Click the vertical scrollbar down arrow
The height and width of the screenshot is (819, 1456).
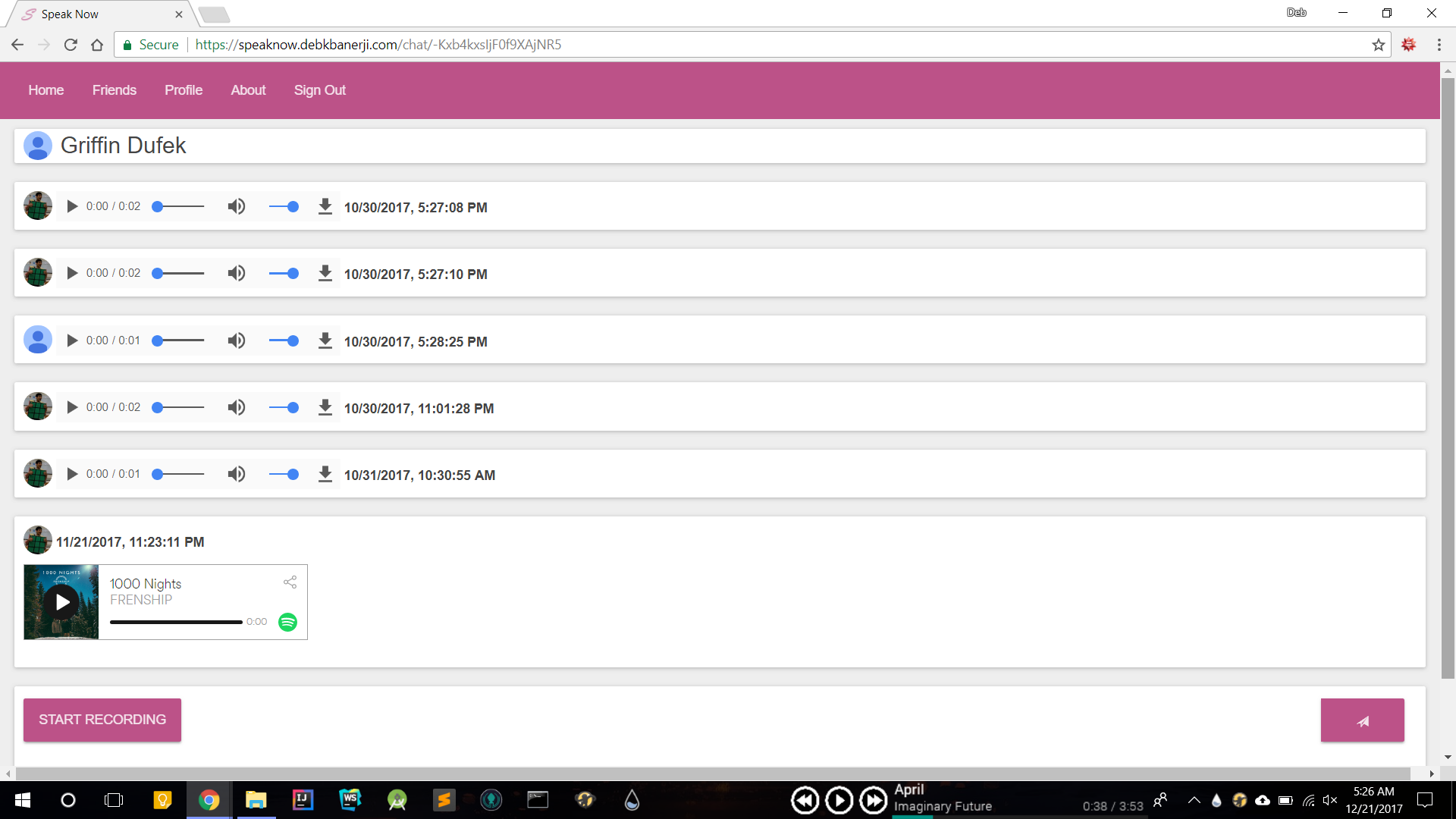[x=1448, y=757]
